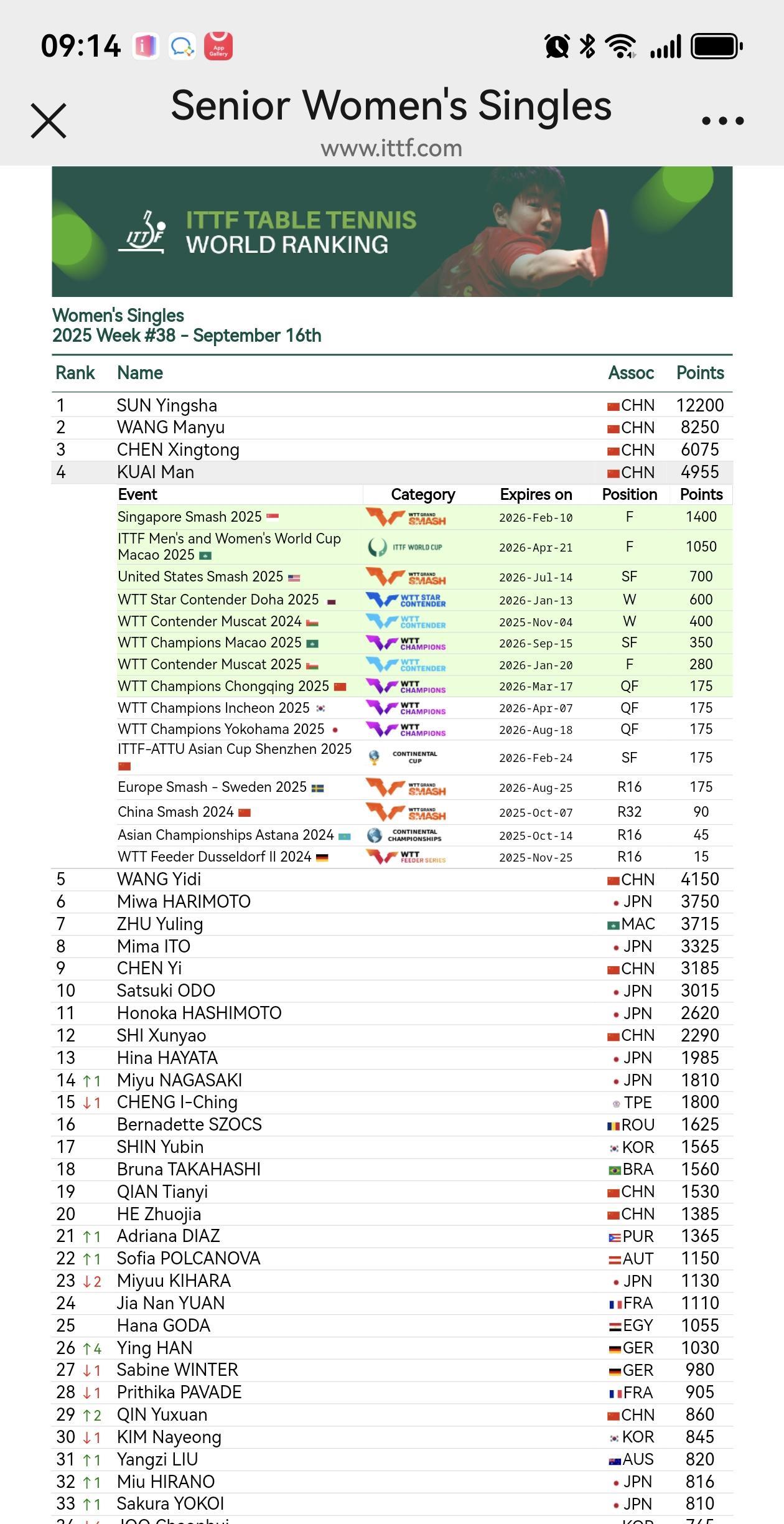Image resolution: width=784 pixels, height=1524 pixels.
Task: Close the web page with the X icon
Action: pyautogui.click(x=49, y=121)
